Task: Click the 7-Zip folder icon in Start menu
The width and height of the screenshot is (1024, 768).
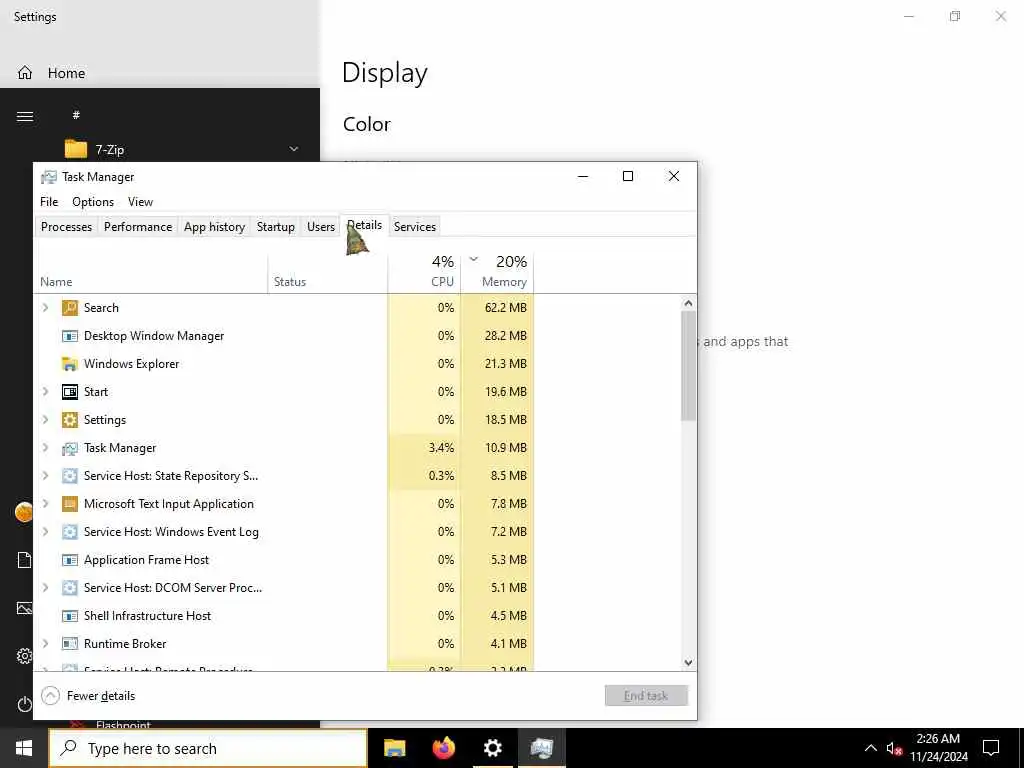Action: (x=76, y=150)
